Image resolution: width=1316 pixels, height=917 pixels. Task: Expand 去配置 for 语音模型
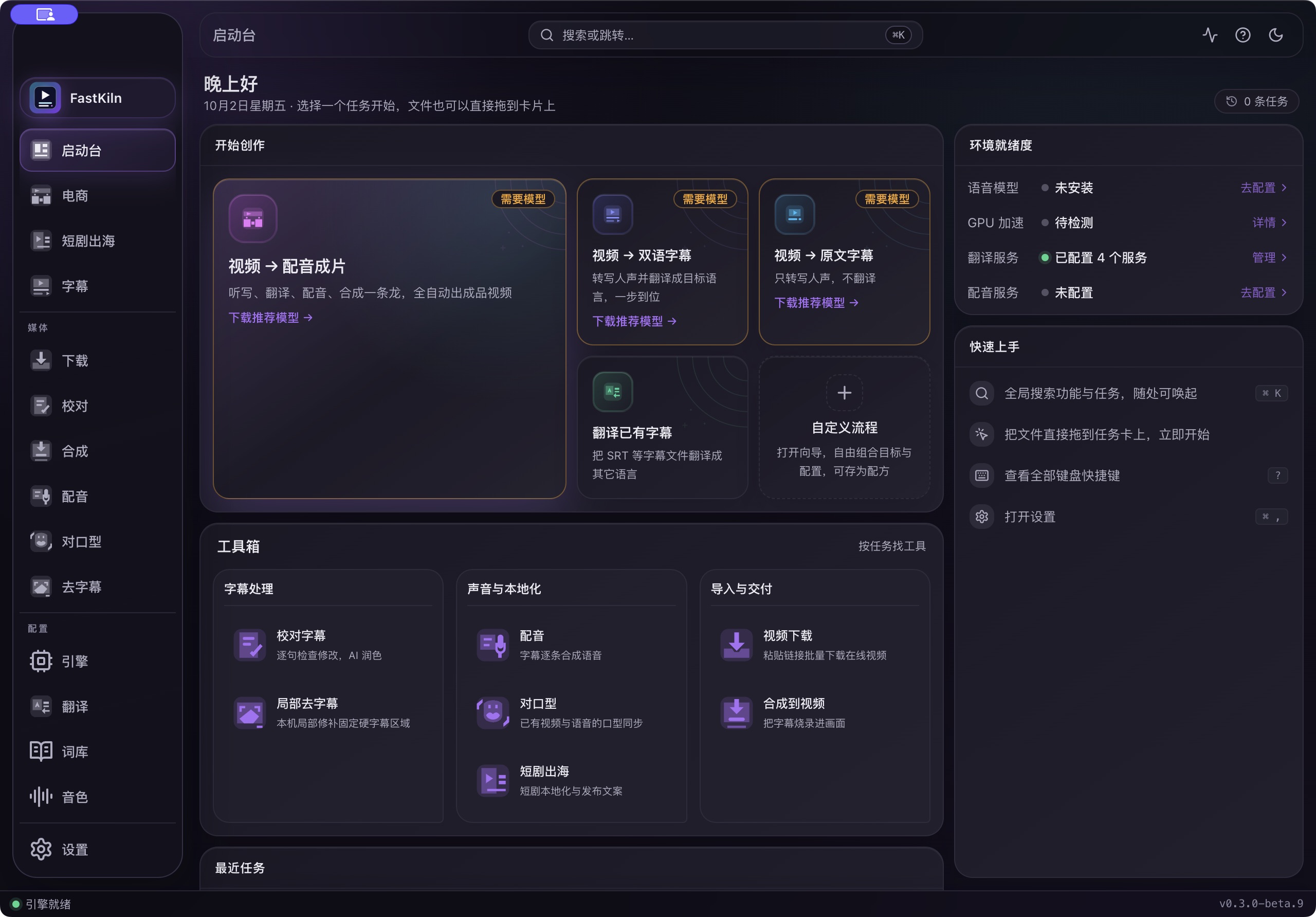click(1264, 188)
